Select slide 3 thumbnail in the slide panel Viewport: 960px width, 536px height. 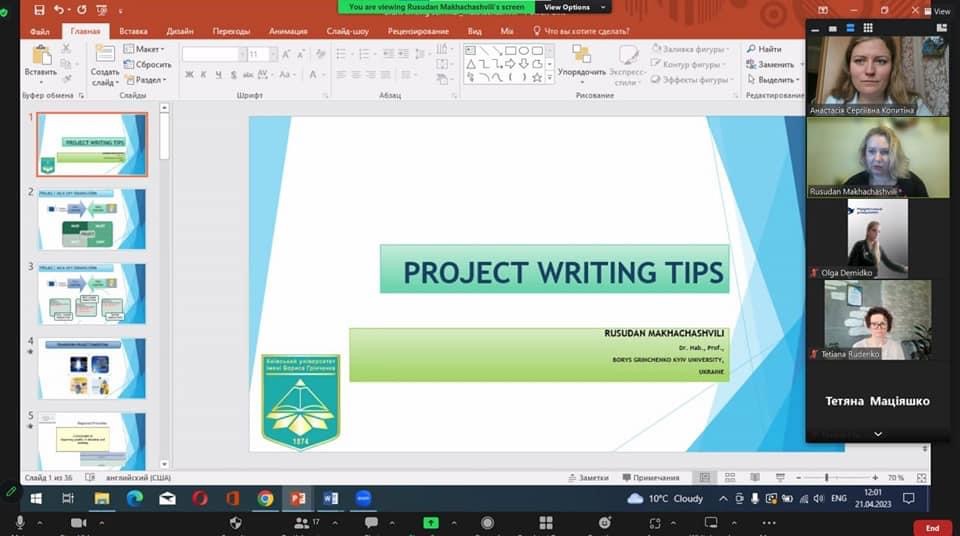coord(92,293)
